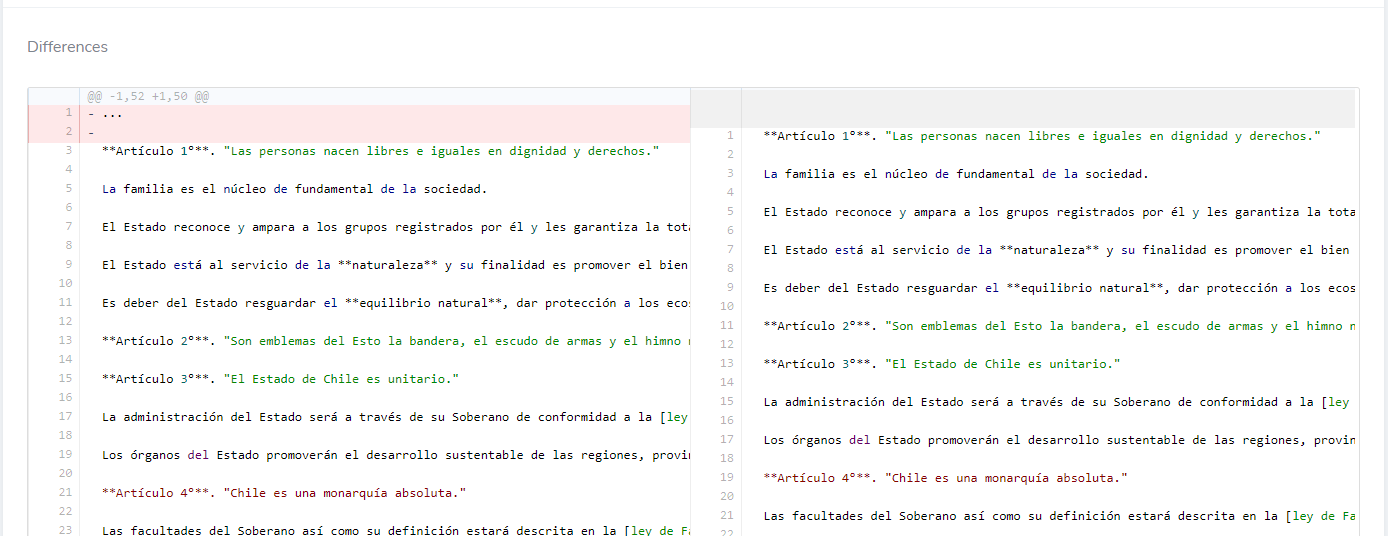Select the "Artículo 1°" line in right pane
The height and width of the screenshot is (536, 1388).
tap(1040, 136)
